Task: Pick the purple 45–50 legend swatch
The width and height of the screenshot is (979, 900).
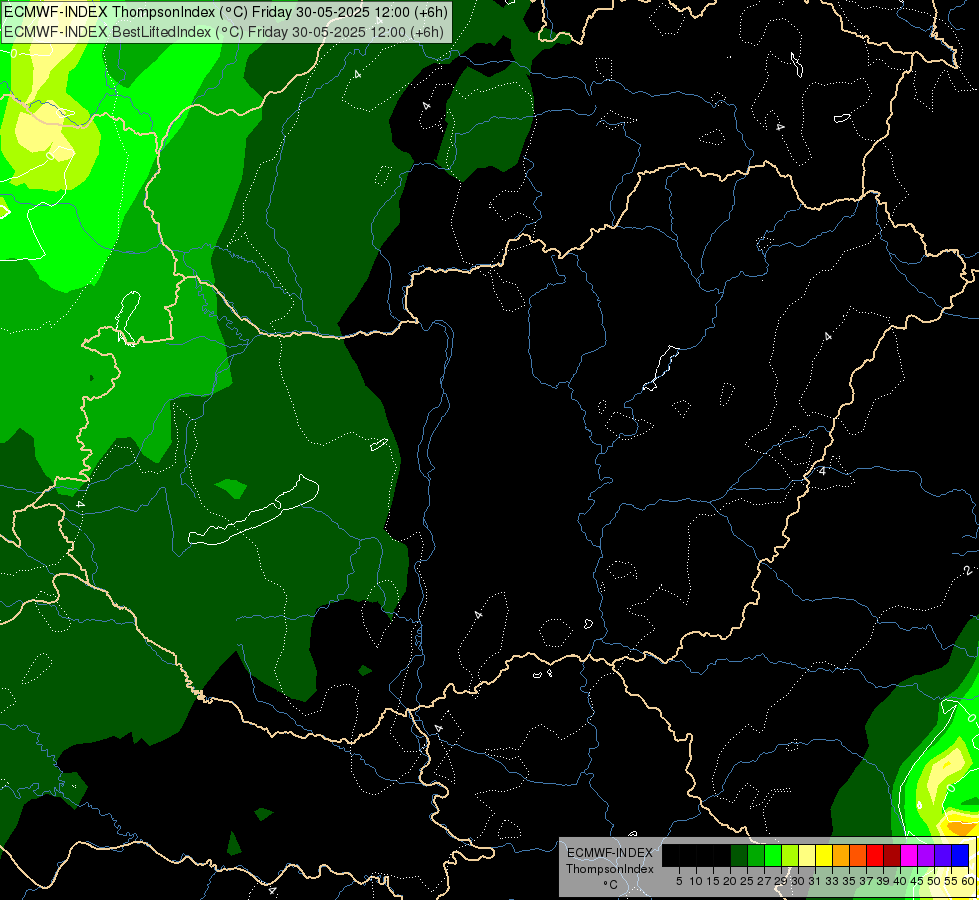Action: point(926,855)
